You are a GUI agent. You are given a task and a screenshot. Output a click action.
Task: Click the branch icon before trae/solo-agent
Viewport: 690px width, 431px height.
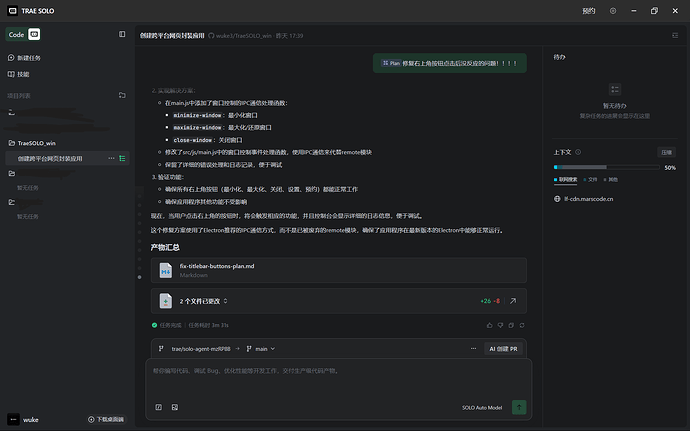click(x=161, y=349)
